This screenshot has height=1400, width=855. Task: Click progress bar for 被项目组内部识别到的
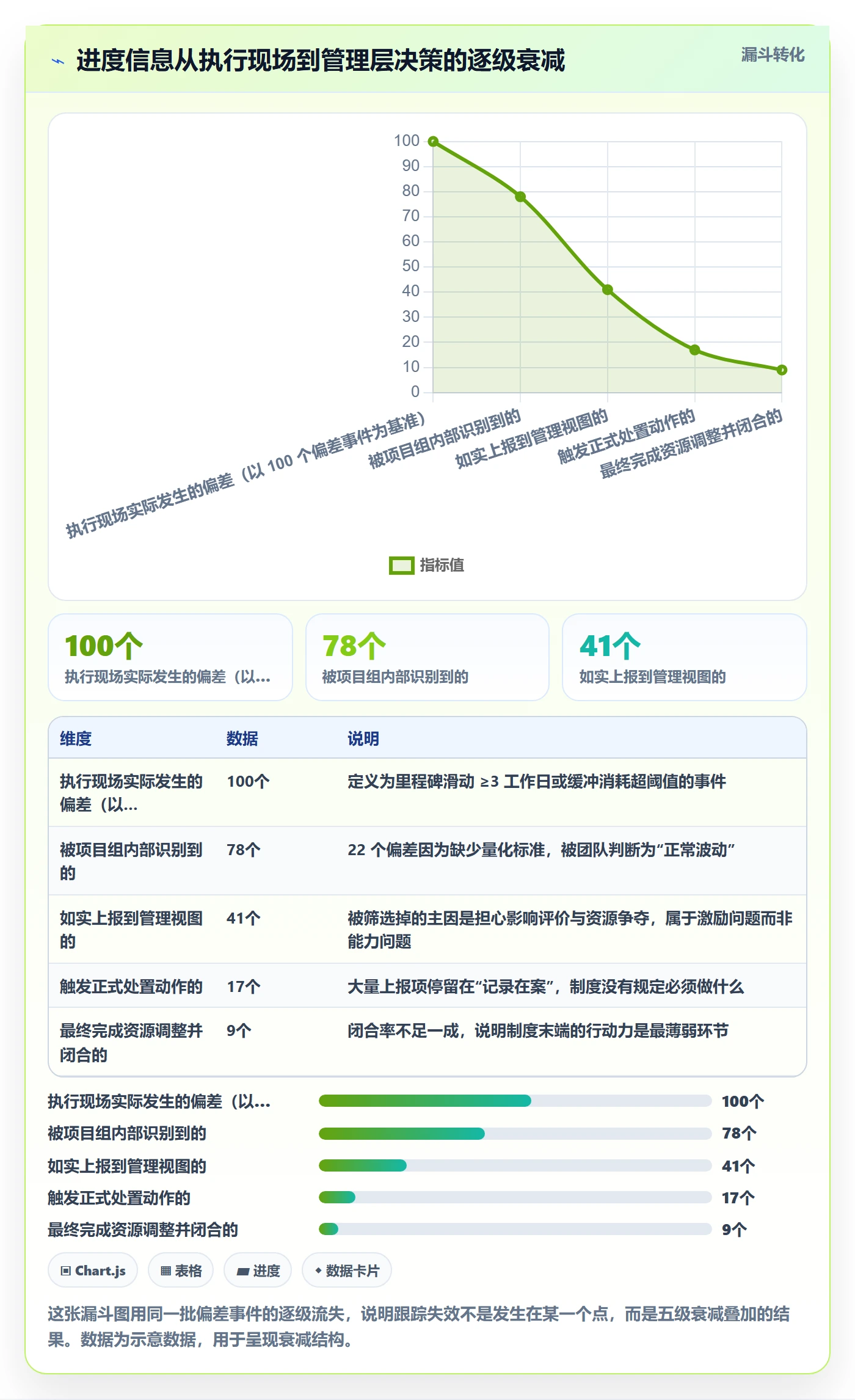[x=515, y=1134]
